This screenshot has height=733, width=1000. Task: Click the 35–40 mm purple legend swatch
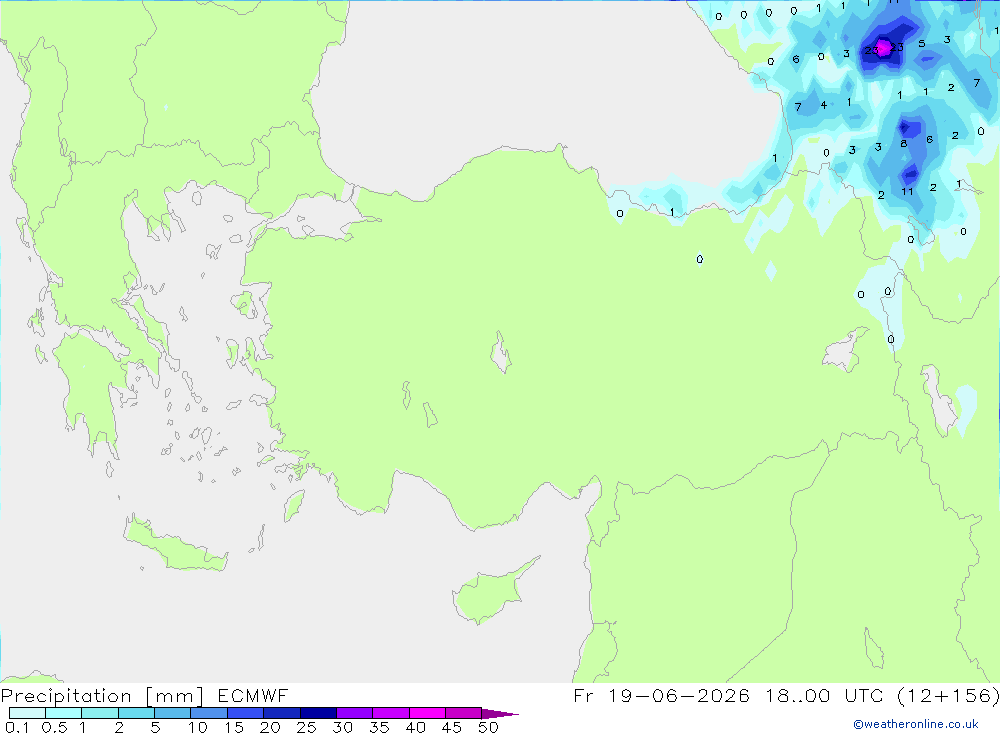coord(390,713)
